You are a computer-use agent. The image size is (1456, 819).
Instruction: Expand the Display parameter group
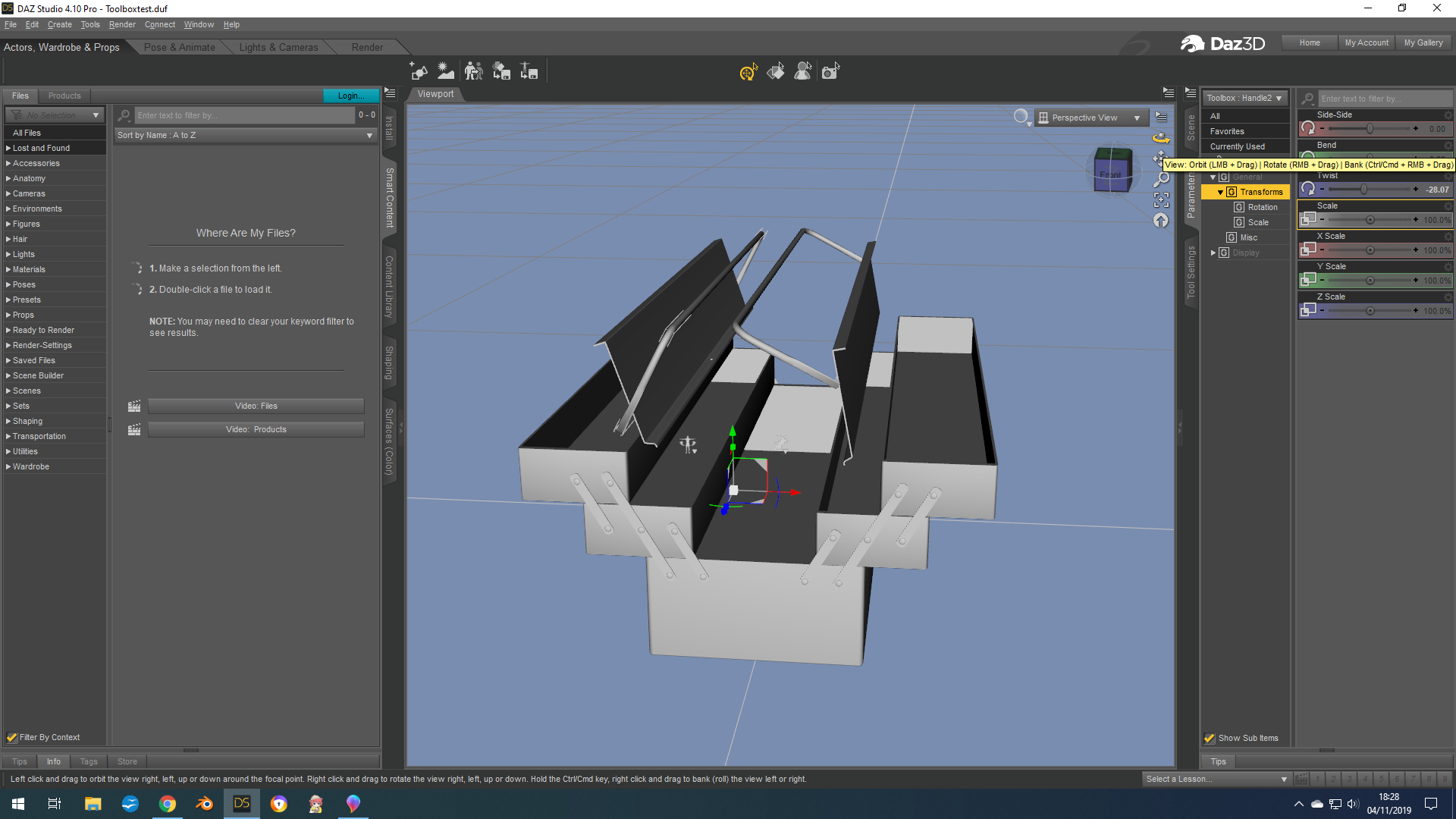point(1213,253)
